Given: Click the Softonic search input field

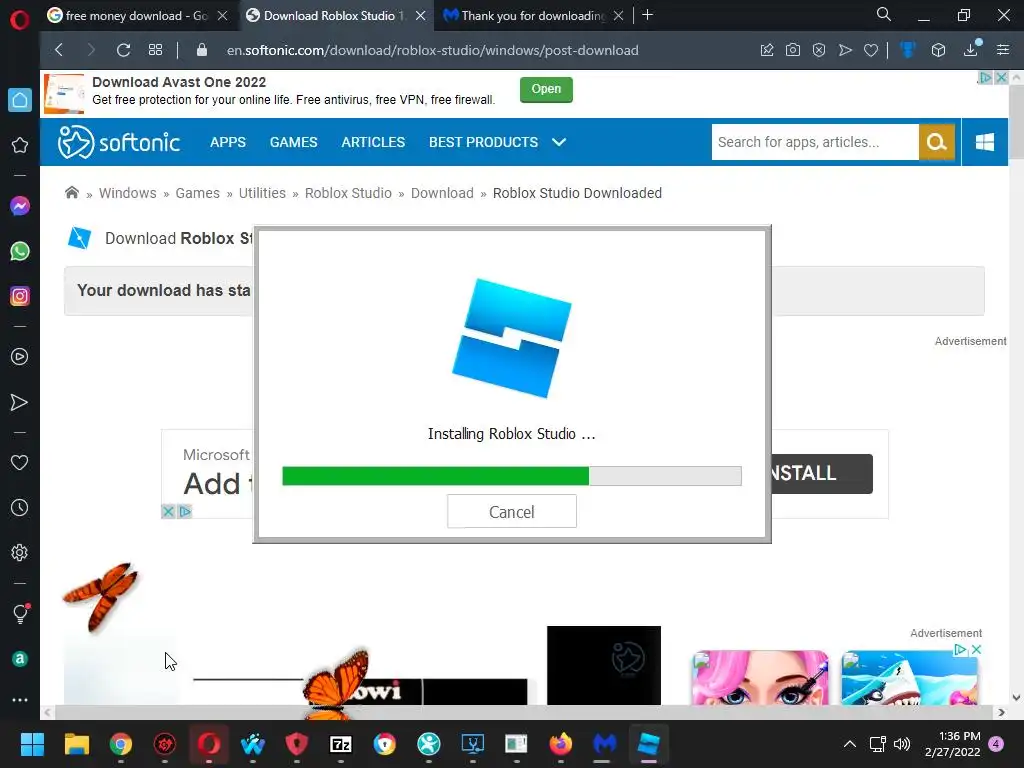Looking at the screenshot, I should pos(815,142).
